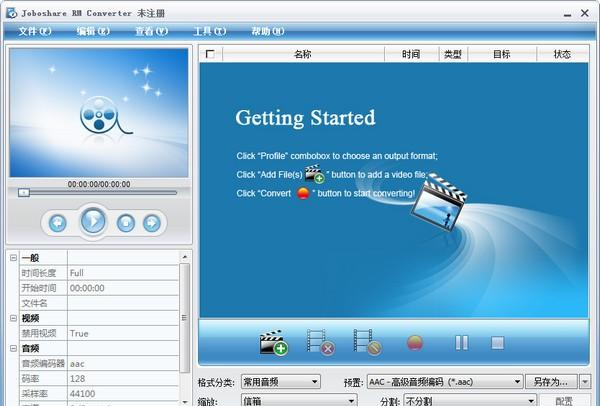Click the Joboshare app icon in title bar
Viewport: 600px width, 406px height.
pos(11,13)
